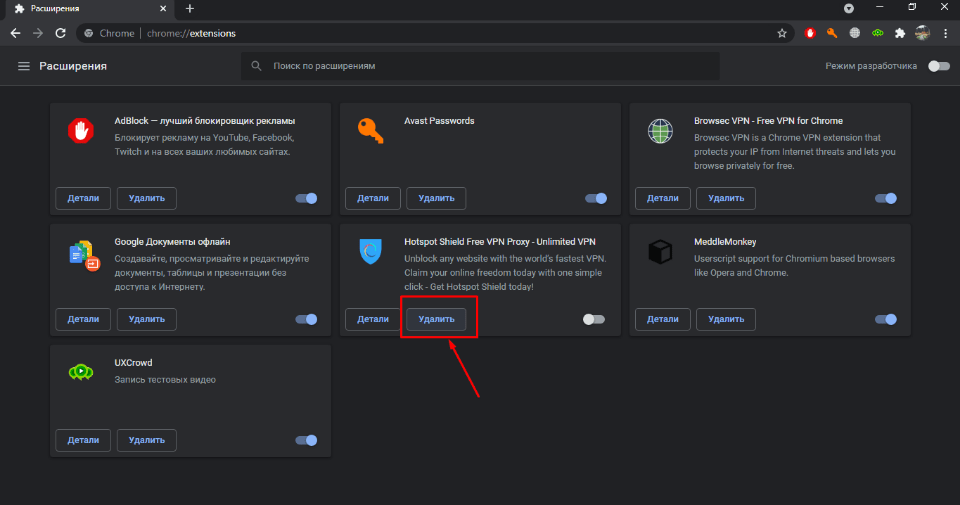Open a new tab with plus button
This screenshot has height=505, width=960.
pyautogui.click(x=190, y=8)
